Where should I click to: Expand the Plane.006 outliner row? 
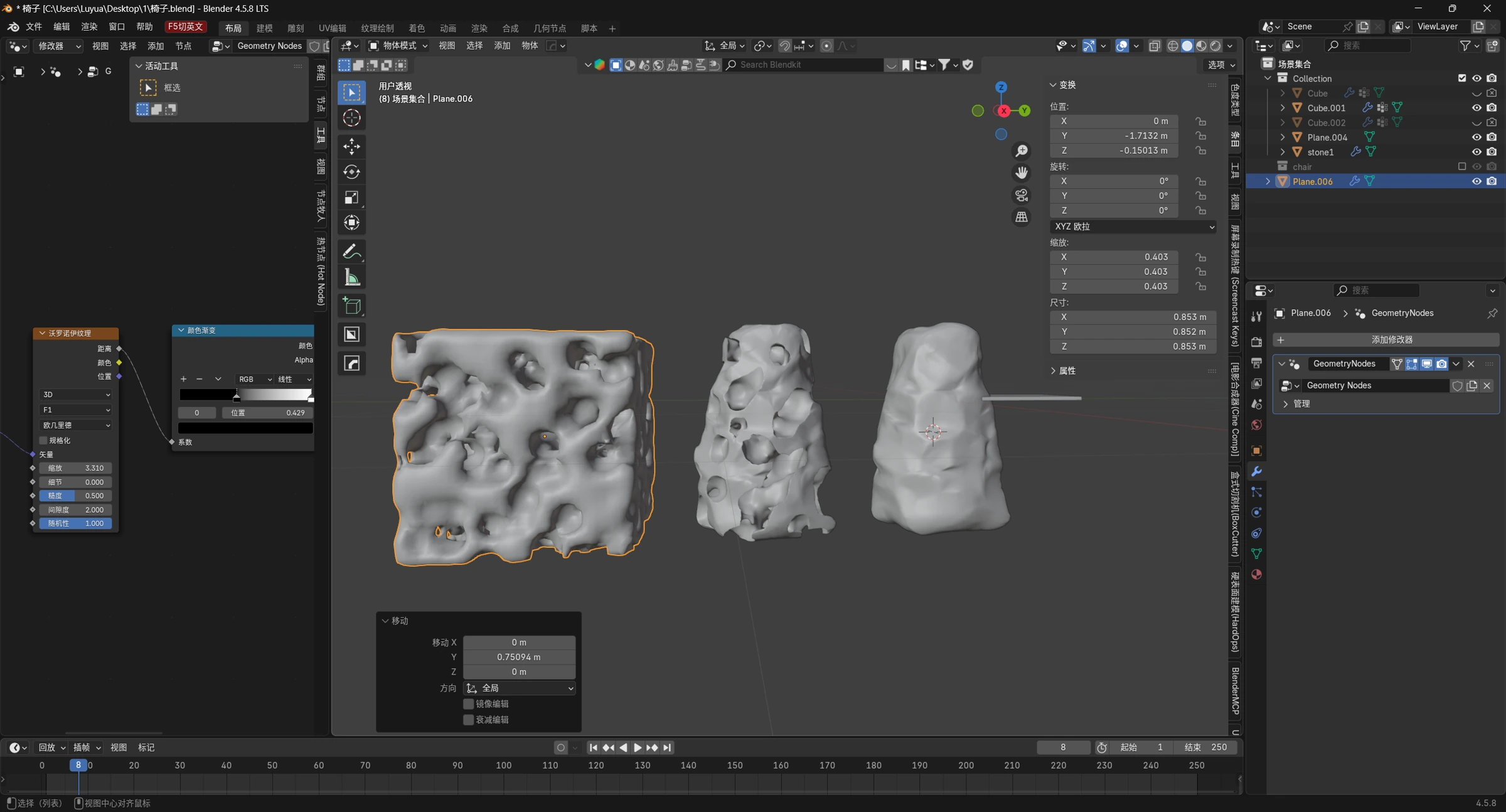click(1268, 181)
